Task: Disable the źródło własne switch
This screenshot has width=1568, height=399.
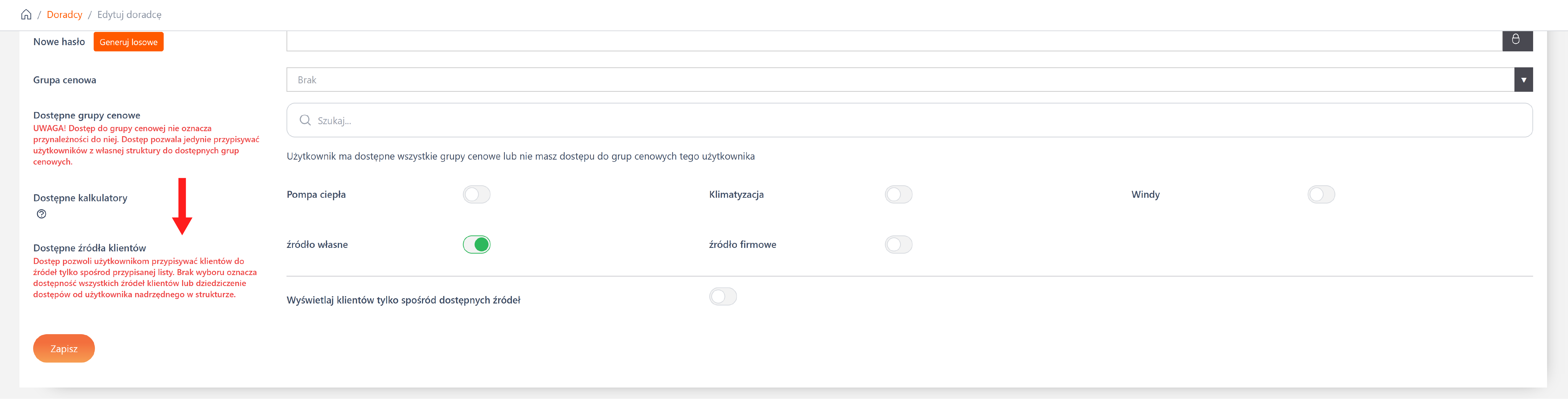Action: click(476, 244)
